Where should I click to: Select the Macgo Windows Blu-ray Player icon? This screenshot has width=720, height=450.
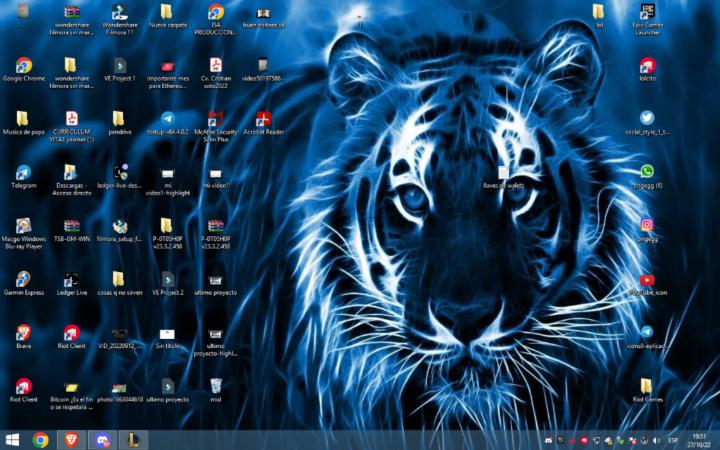click(23, 227)
